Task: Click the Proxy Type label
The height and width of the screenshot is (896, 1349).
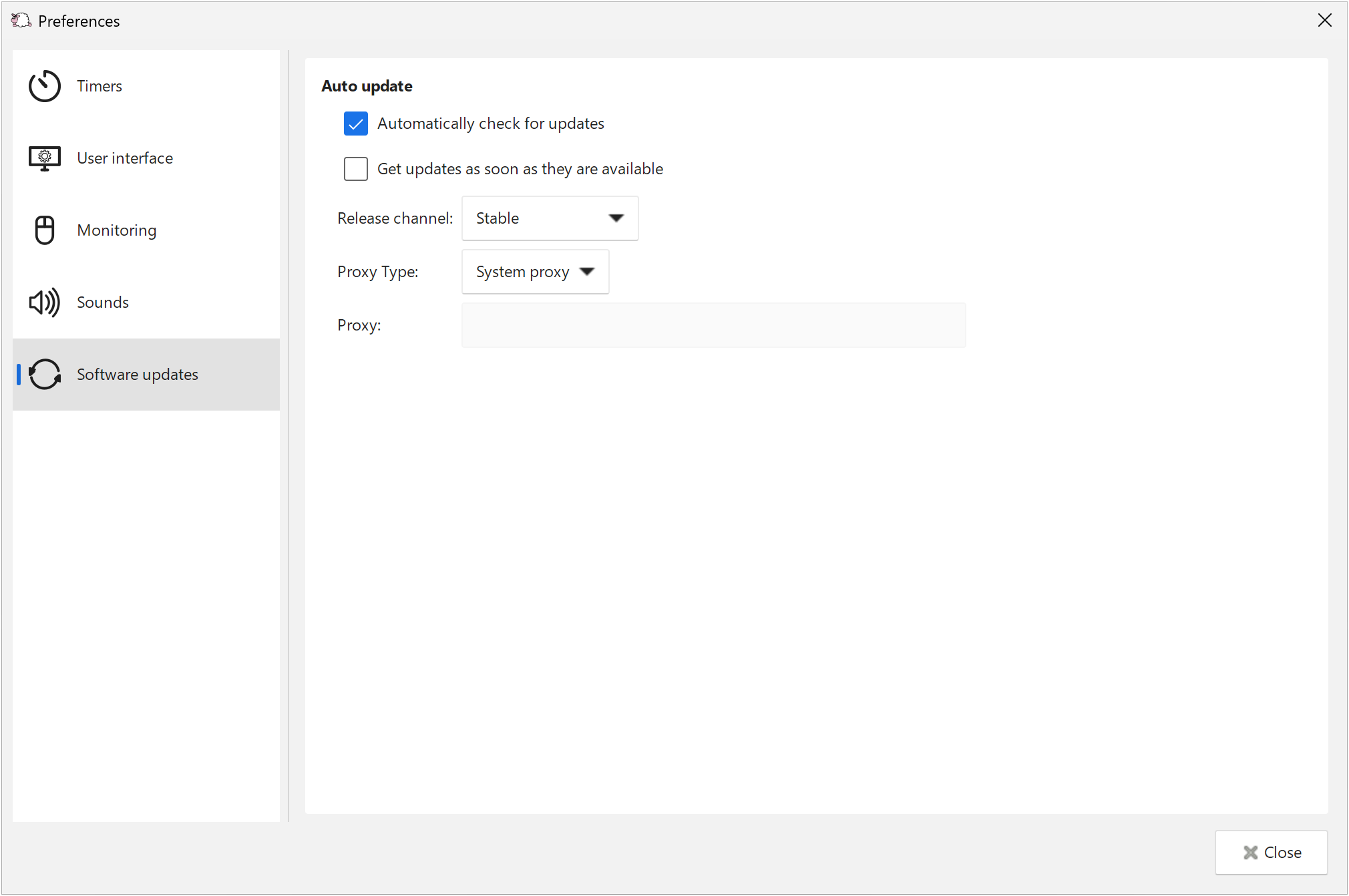Action: coord(378,272)
